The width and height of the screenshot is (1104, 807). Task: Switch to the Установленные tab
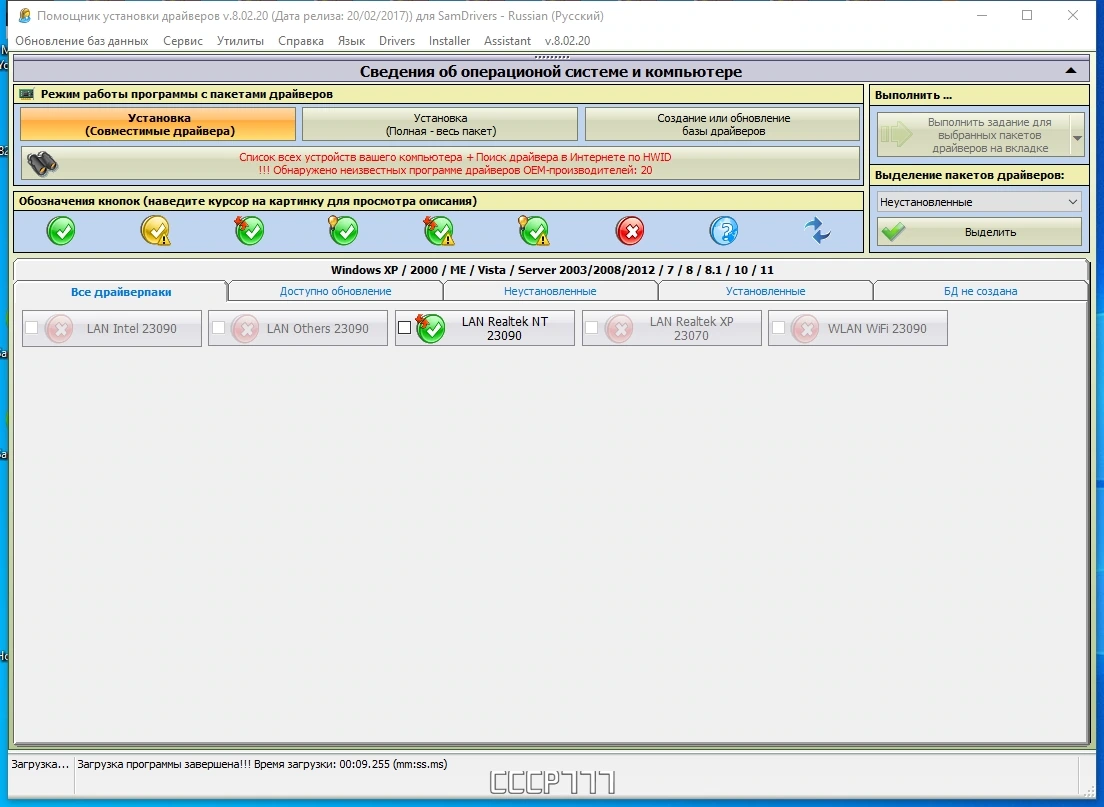tap(765, 291)
